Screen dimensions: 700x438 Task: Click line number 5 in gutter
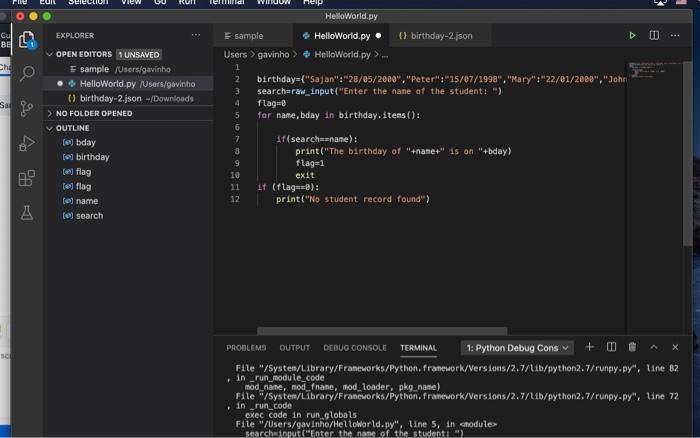coord(237,115)
